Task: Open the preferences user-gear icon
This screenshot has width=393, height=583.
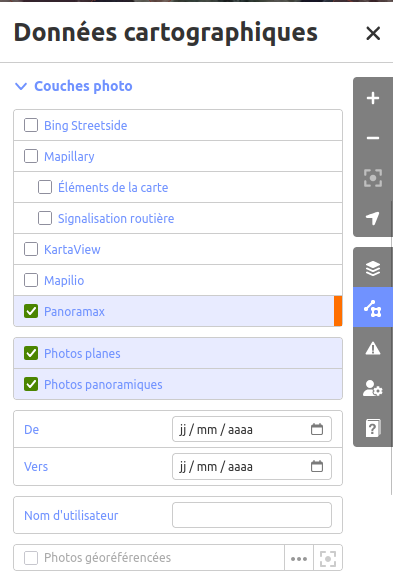Action: [373, 388]
